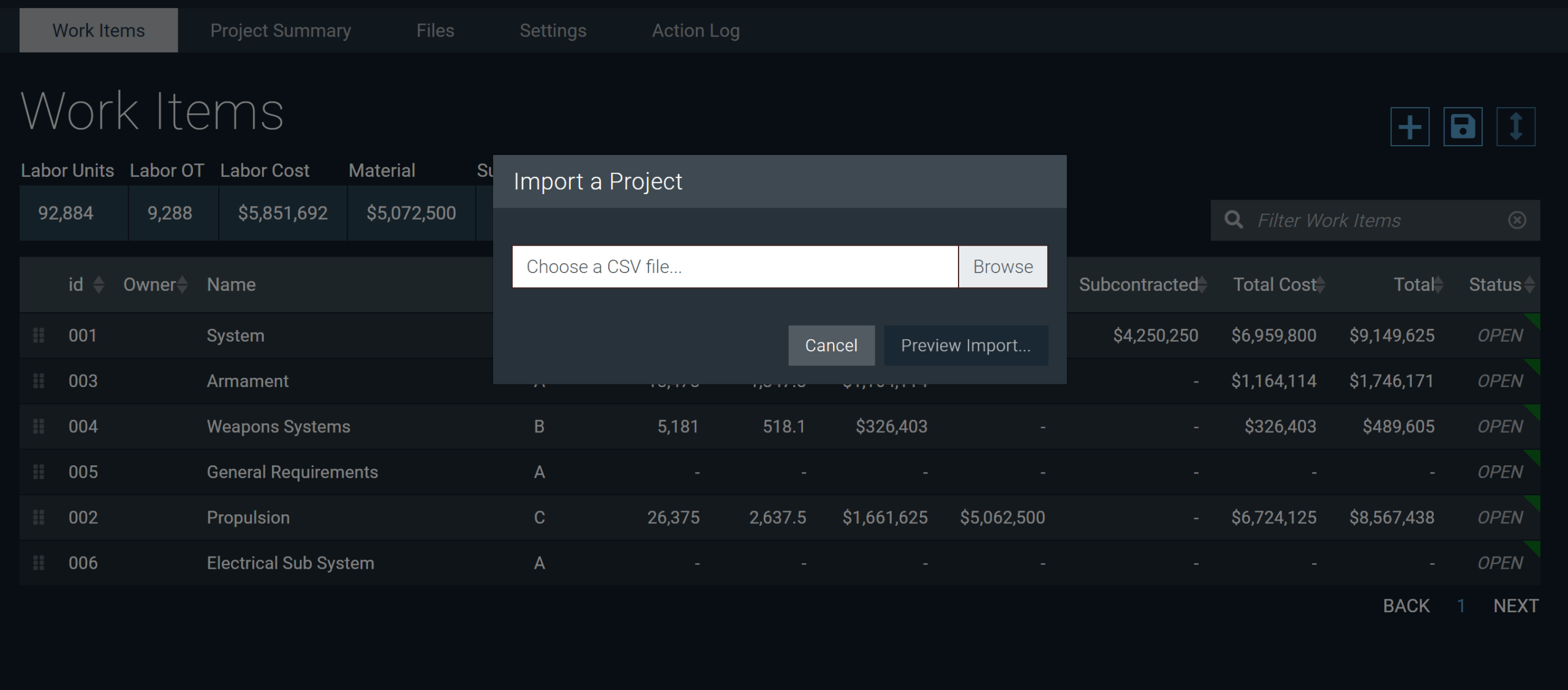Clear the filter with the circled X icon
Viewport: 1568px width, 690px height.
[x=1517, y=220]
